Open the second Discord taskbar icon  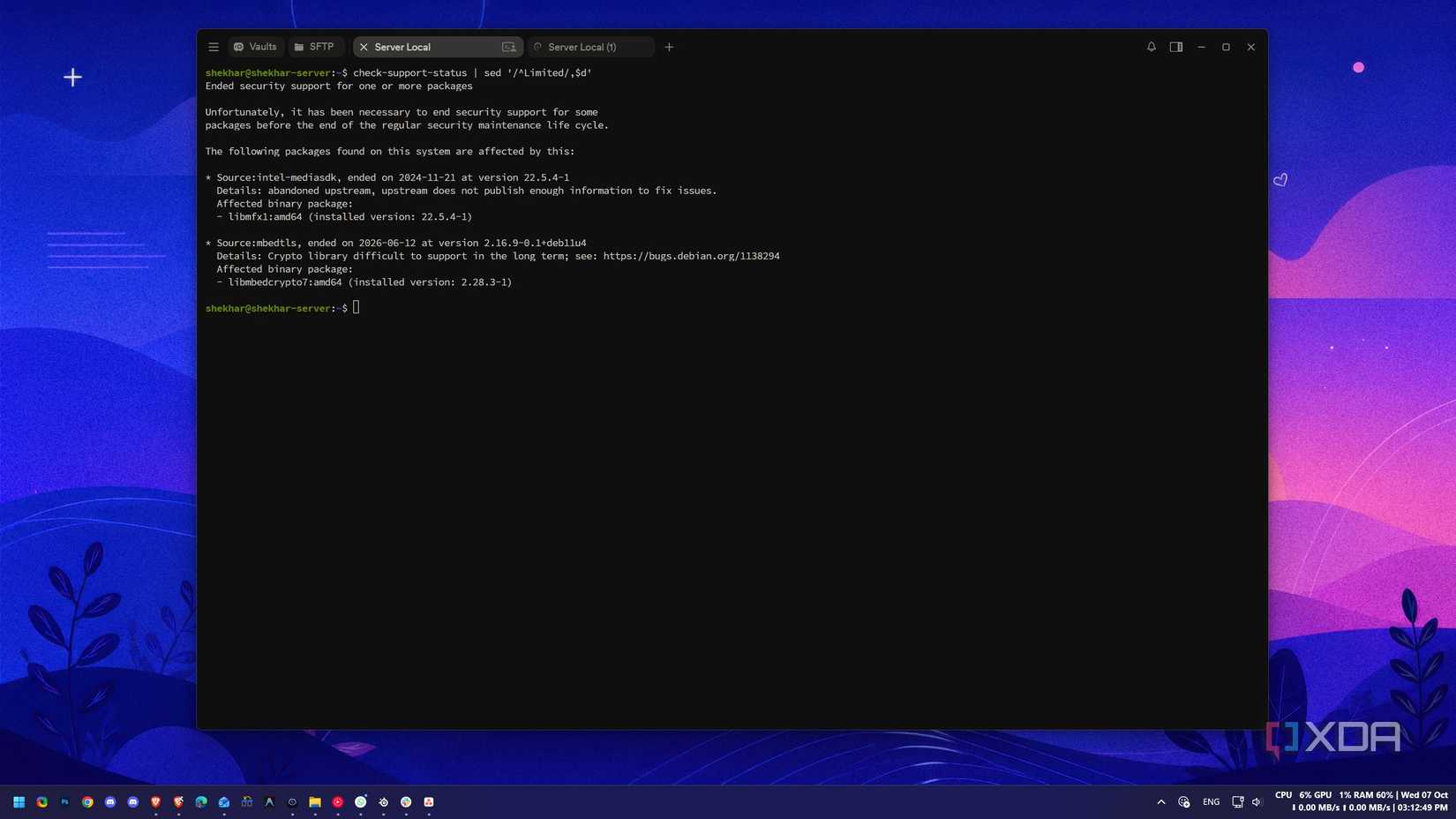133,802
